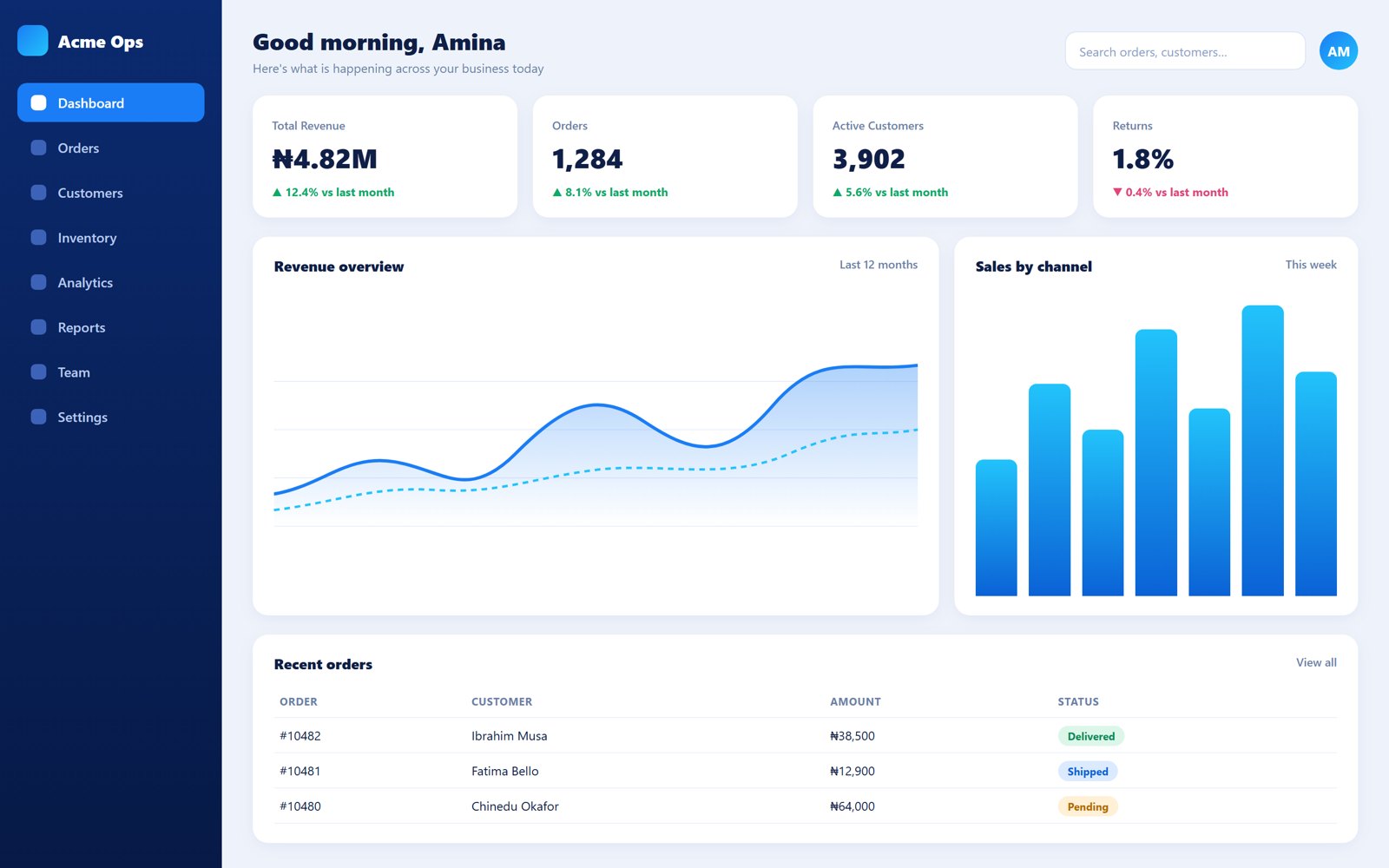
Task: Open the AM user avatar
Action: [x=1339, y=51]
